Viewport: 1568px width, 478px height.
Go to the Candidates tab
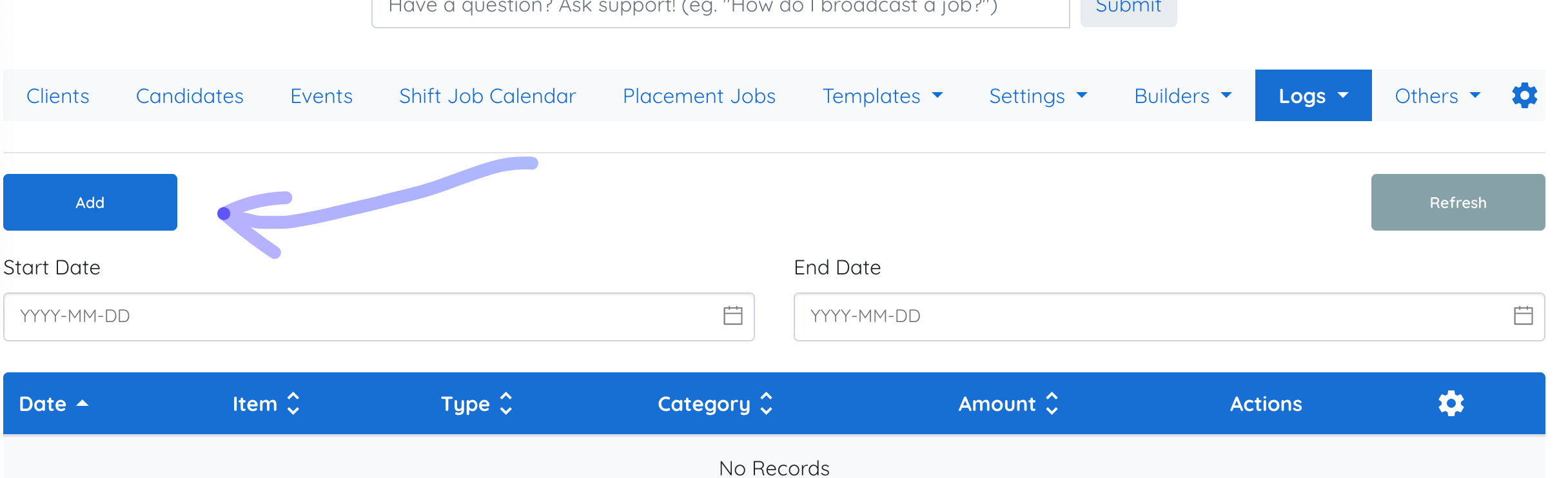[190, 96]
